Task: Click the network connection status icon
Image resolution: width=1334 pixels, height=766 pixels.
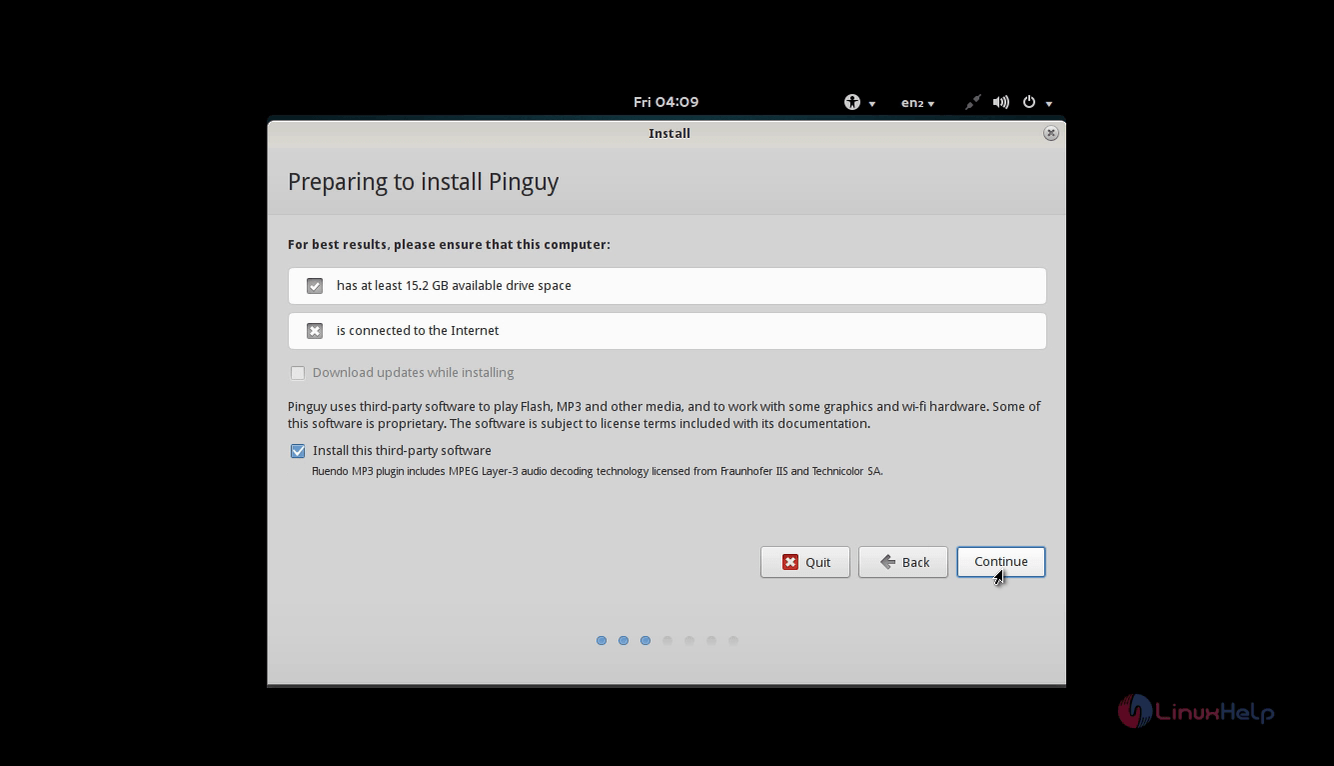Action: coord(972,102)
